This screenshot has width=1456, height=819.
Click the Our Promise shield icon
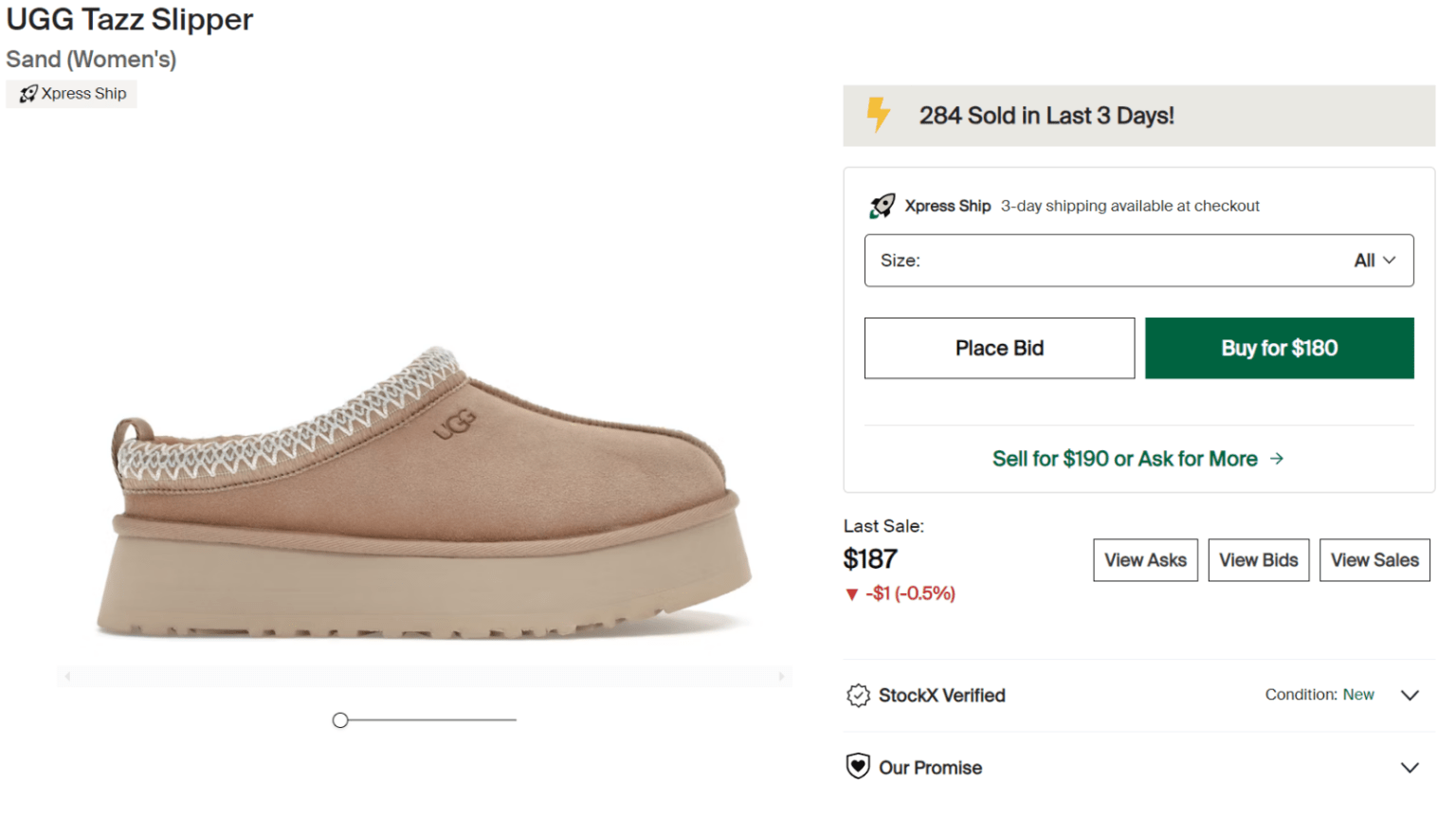859,766
